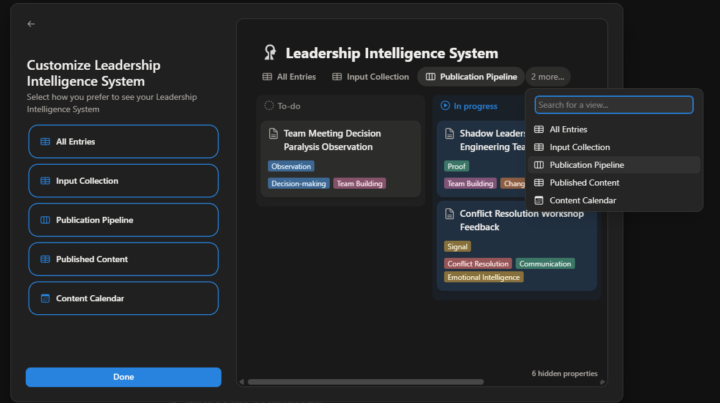Click the page icon on Conflict Resolution card
The height and width of the screenshot is (403, 720).
tap(450, 214)
